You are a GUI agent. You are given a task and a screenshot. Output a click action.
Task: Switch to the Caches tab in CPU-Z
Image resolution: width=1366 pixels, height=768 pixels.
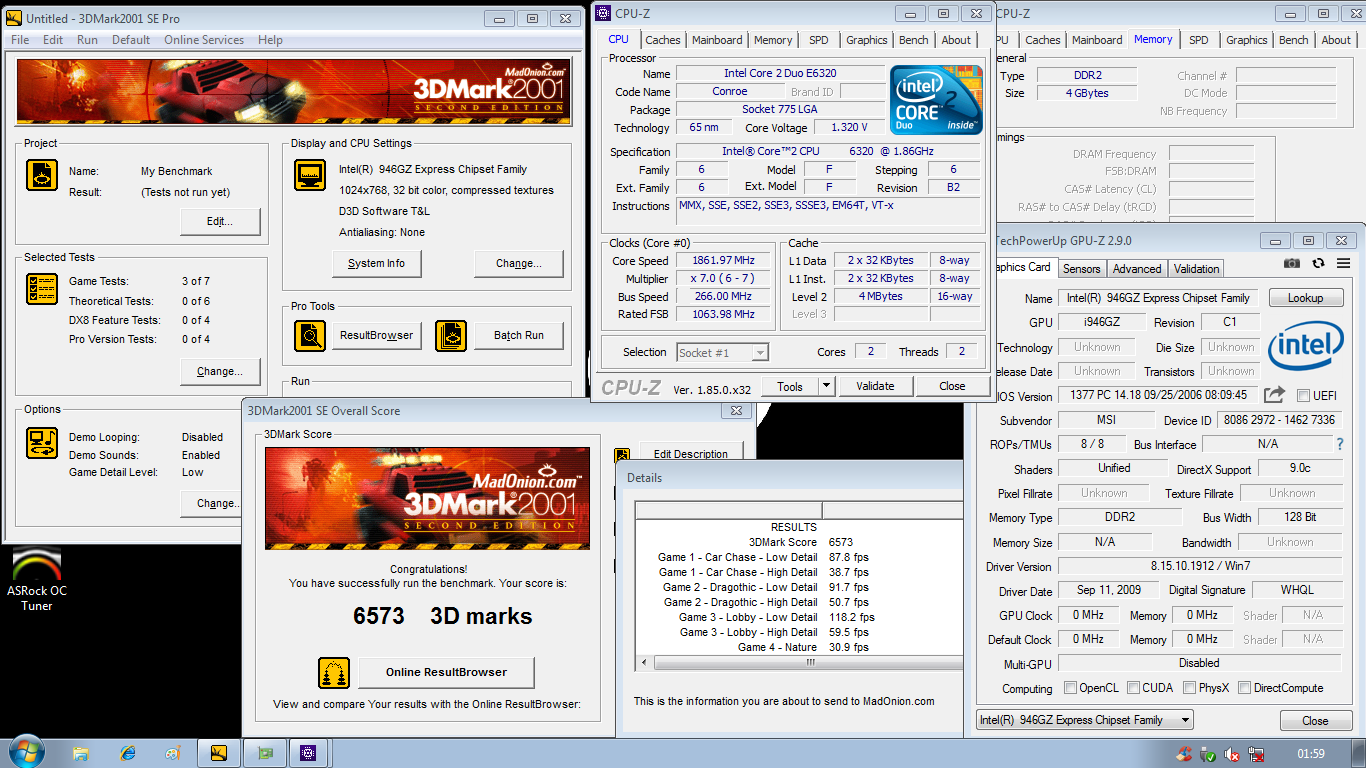pyautogui.click(x=662, y=40)
